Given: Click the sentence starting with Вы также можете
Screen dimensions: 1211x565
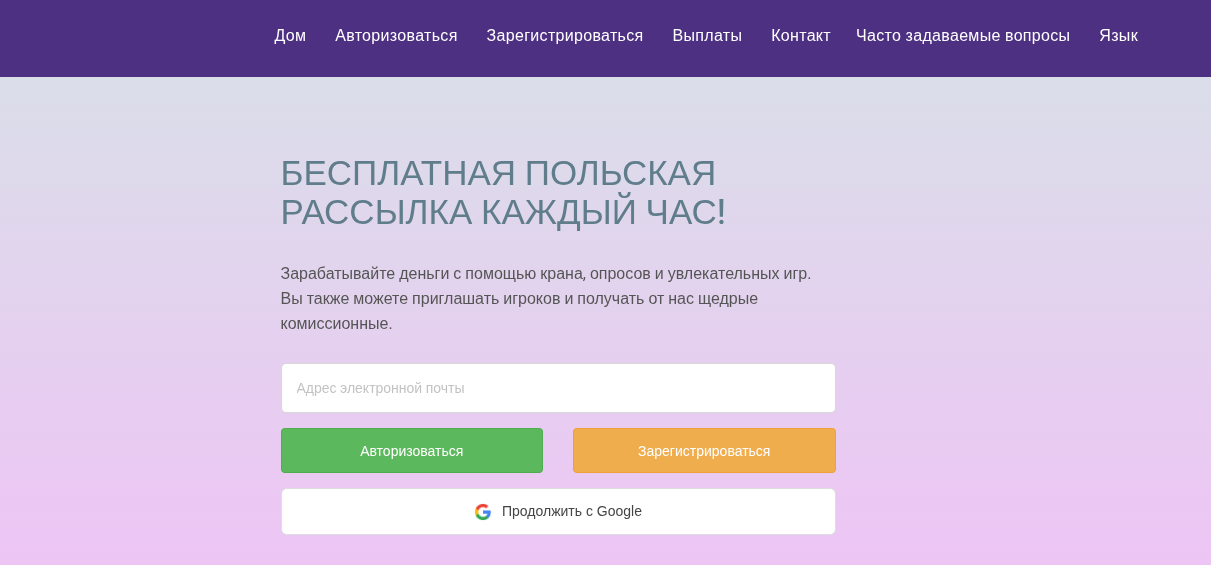Looking at the screenshot, I should point(519,299).
